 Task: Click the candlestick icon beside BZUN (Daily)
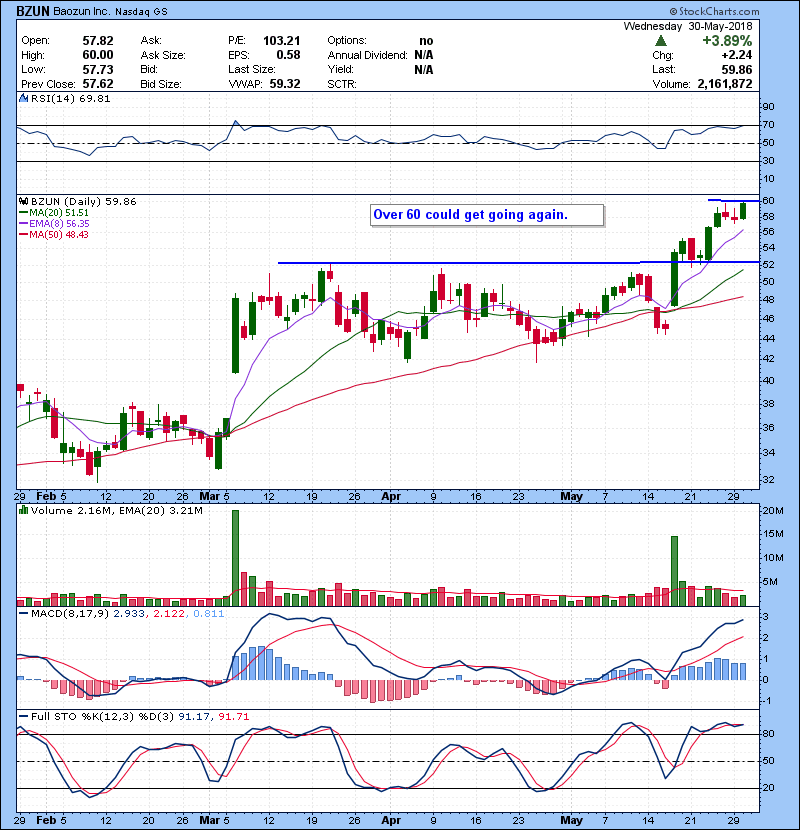pos(23,201)
